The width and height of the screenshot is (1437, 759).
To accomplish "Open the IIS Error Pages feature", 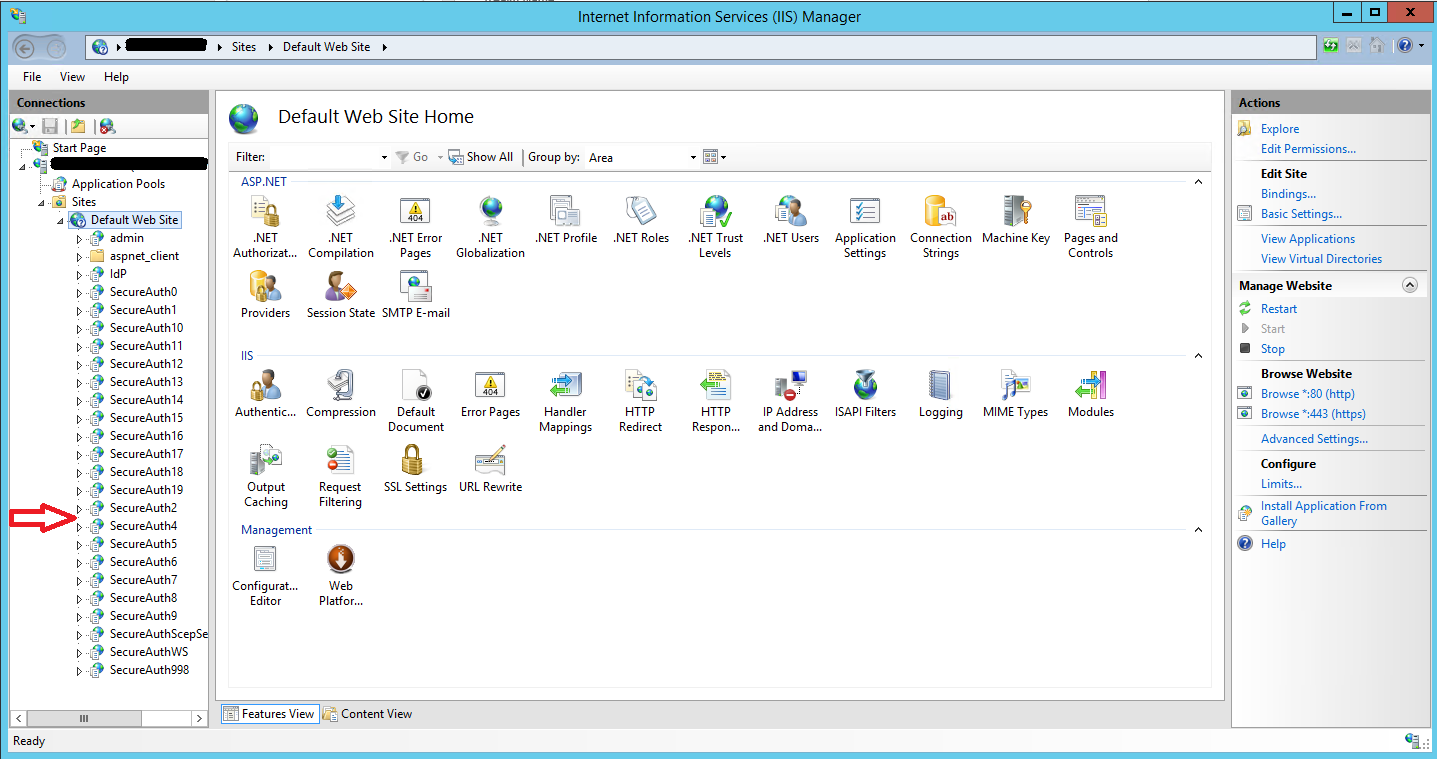I will 490,394.
